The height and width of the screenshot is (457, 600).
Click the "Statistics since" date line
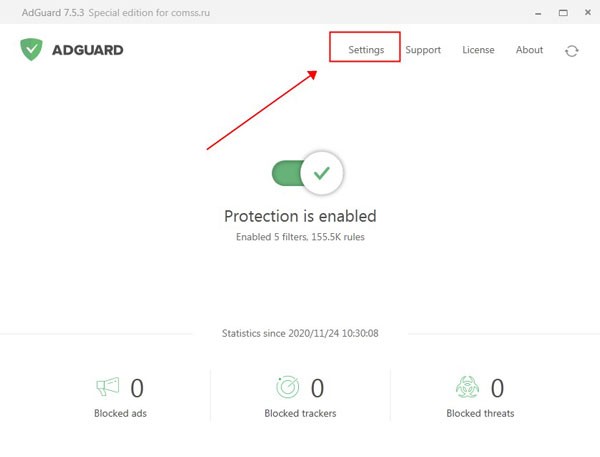300,333
